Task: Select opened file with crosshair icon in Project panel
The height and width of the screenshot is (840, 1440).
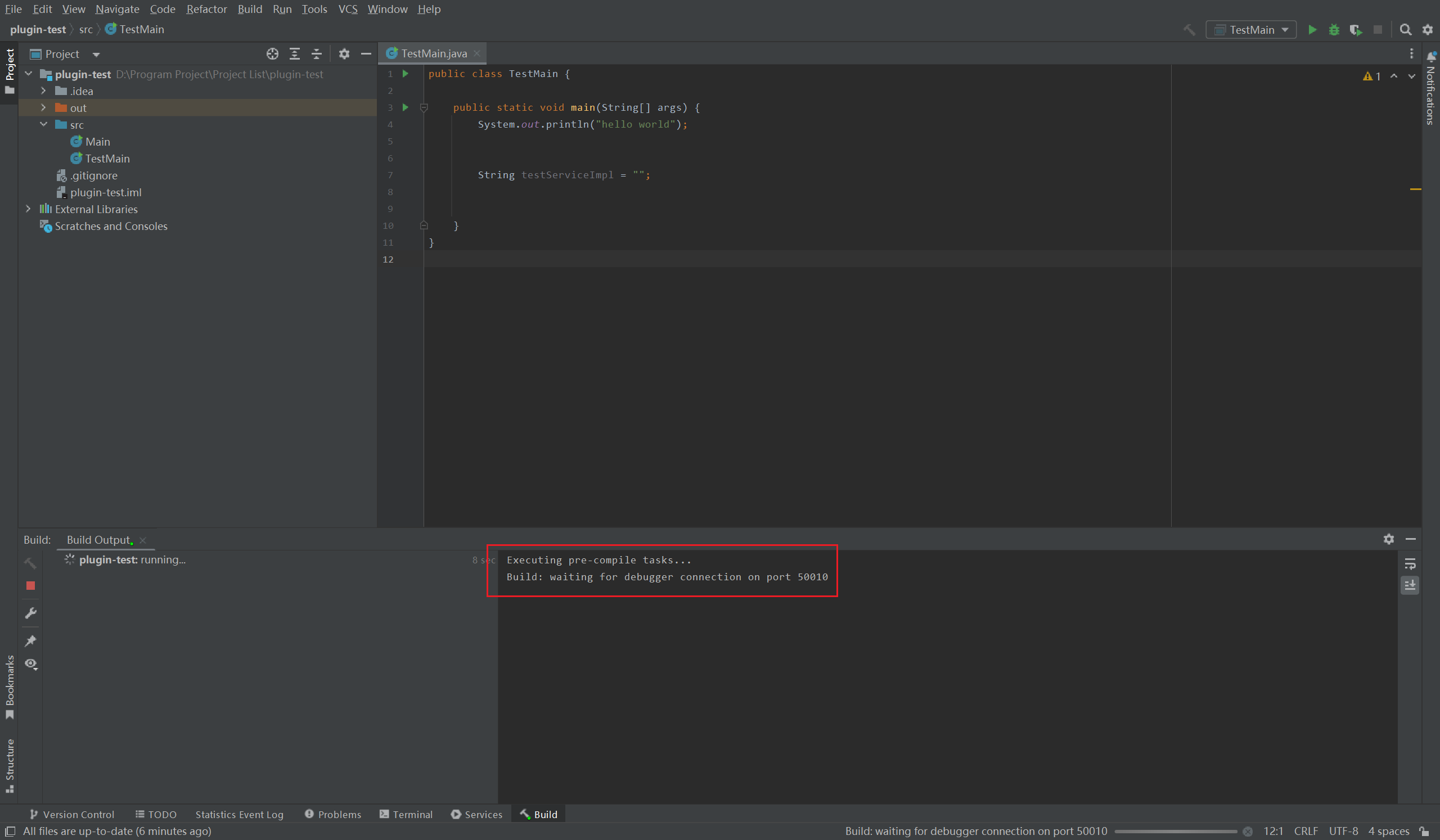Action: (x=273, y=53)
